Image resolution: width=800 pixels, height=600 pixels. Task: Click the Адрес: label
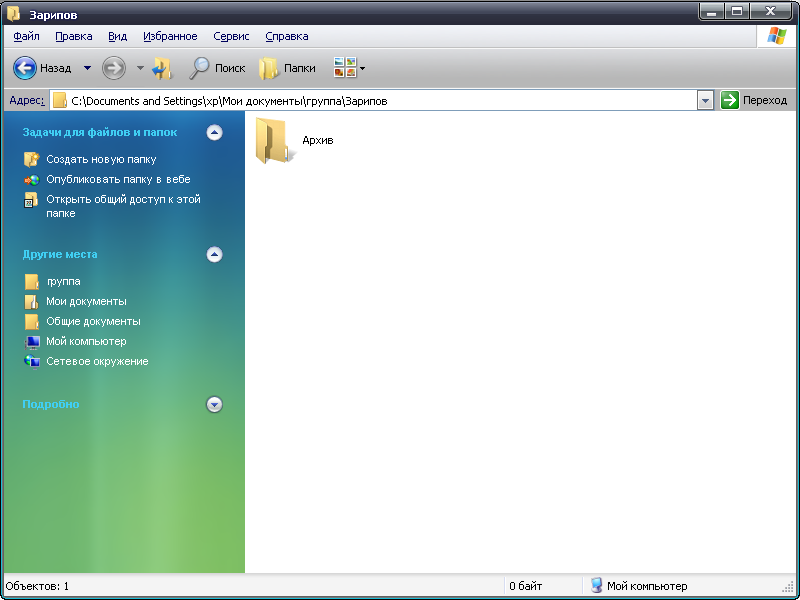(x=27, y=100)
